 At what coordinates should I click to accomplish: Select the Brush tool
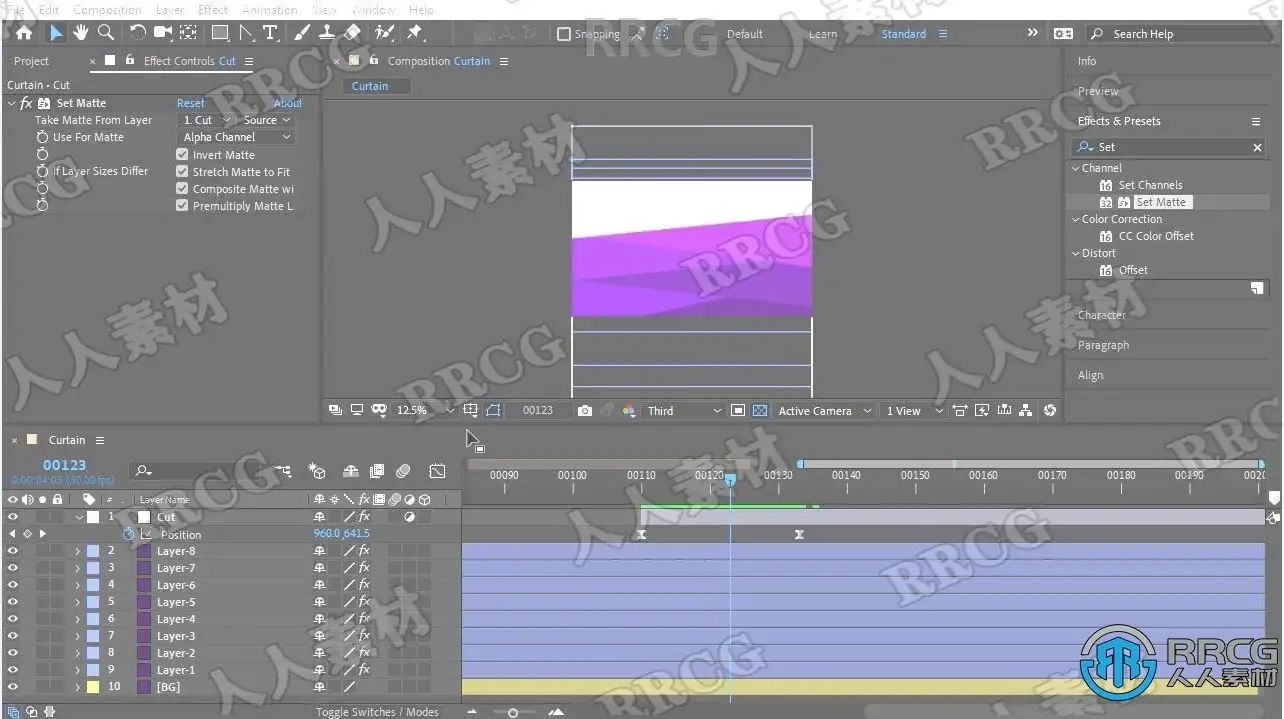tap(302, 33)
